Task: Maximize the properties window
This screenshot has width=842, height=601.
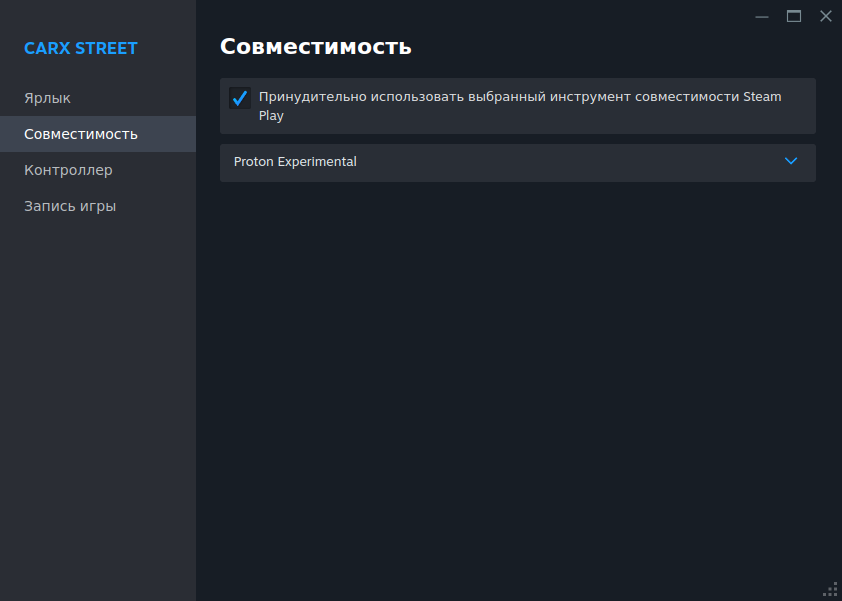Action: tap(794, 17)
